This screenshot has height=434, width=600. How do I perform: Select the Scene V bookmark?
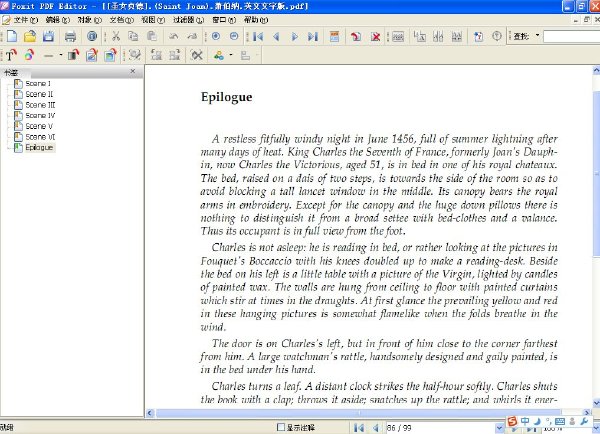click(39, 126)
